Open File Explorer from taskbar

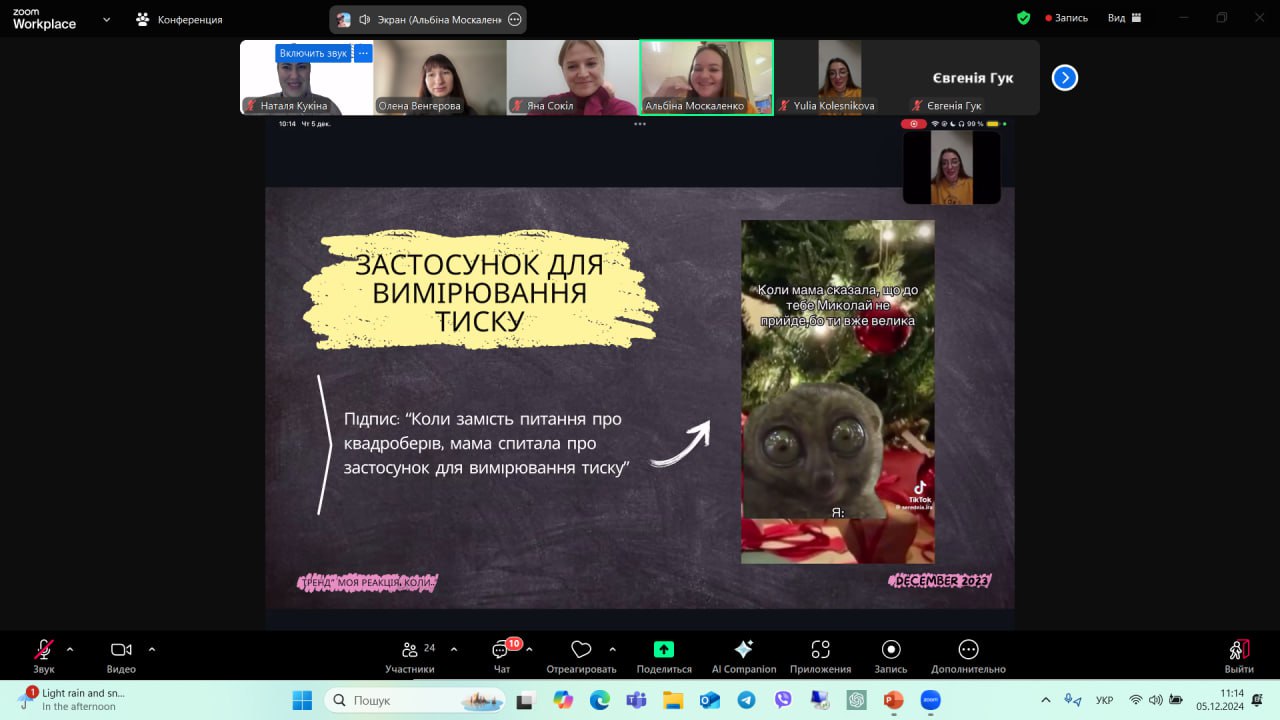[x=673, y=700]
